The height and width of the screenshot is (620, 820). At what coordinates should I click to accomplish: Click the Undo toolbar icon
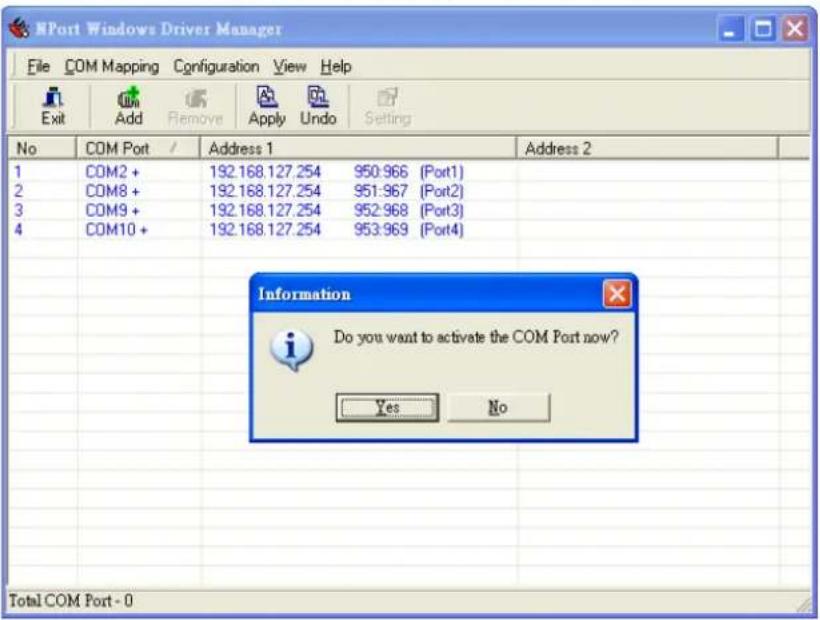318,106
